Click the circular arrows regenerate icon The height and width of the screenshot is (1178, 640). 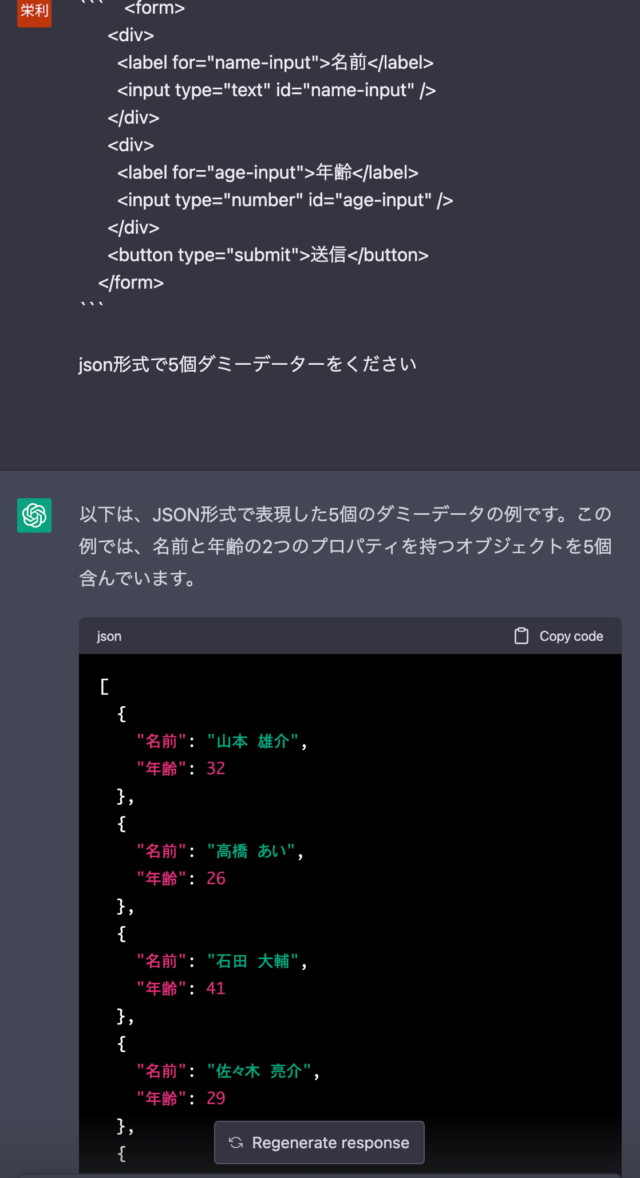click(236, 1143)
